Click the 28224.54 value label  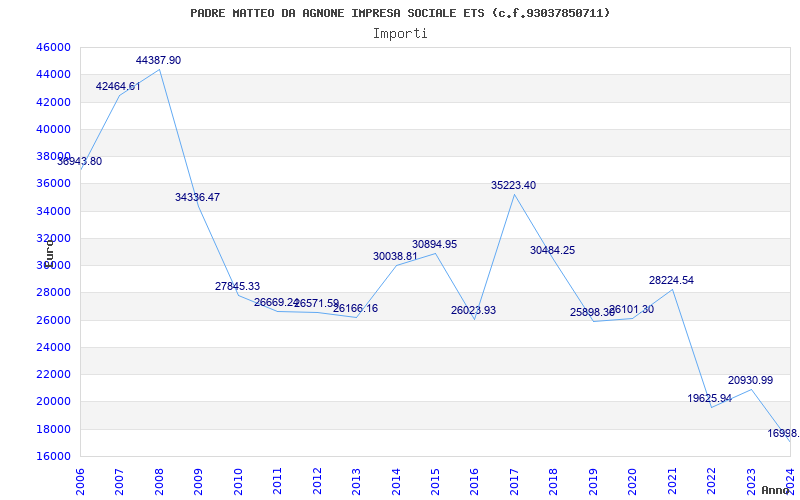pyautogui.click(x=671, y=281)
